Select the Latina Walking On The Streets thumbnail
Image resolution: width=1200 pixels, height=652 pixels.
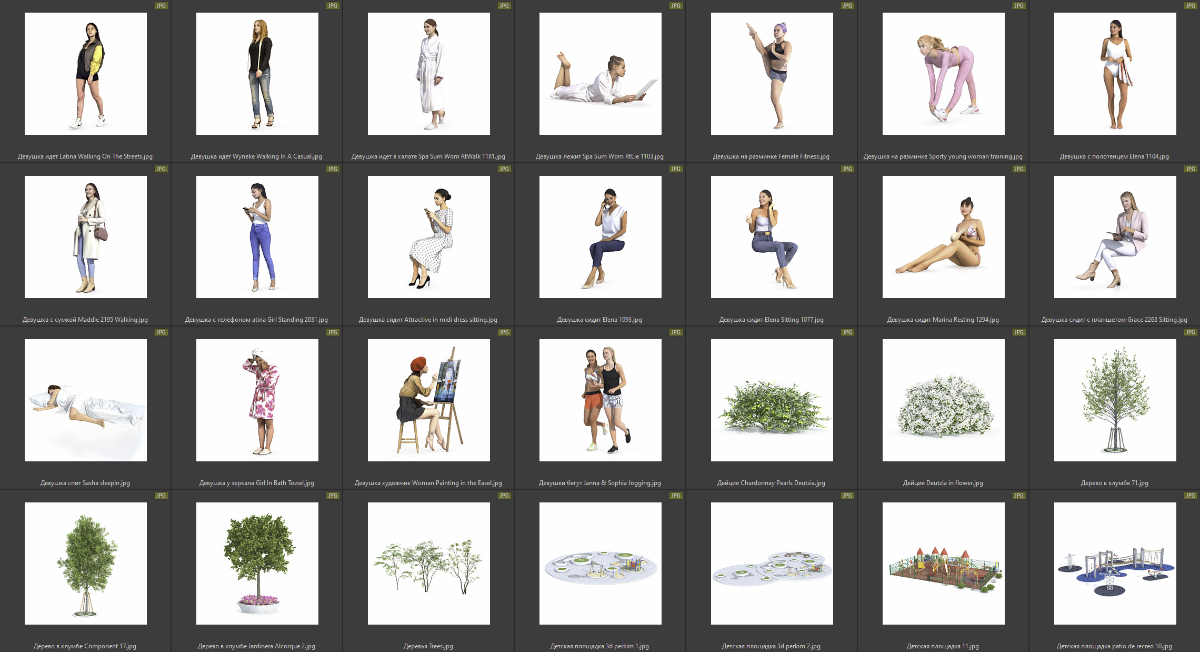point(86,74)
